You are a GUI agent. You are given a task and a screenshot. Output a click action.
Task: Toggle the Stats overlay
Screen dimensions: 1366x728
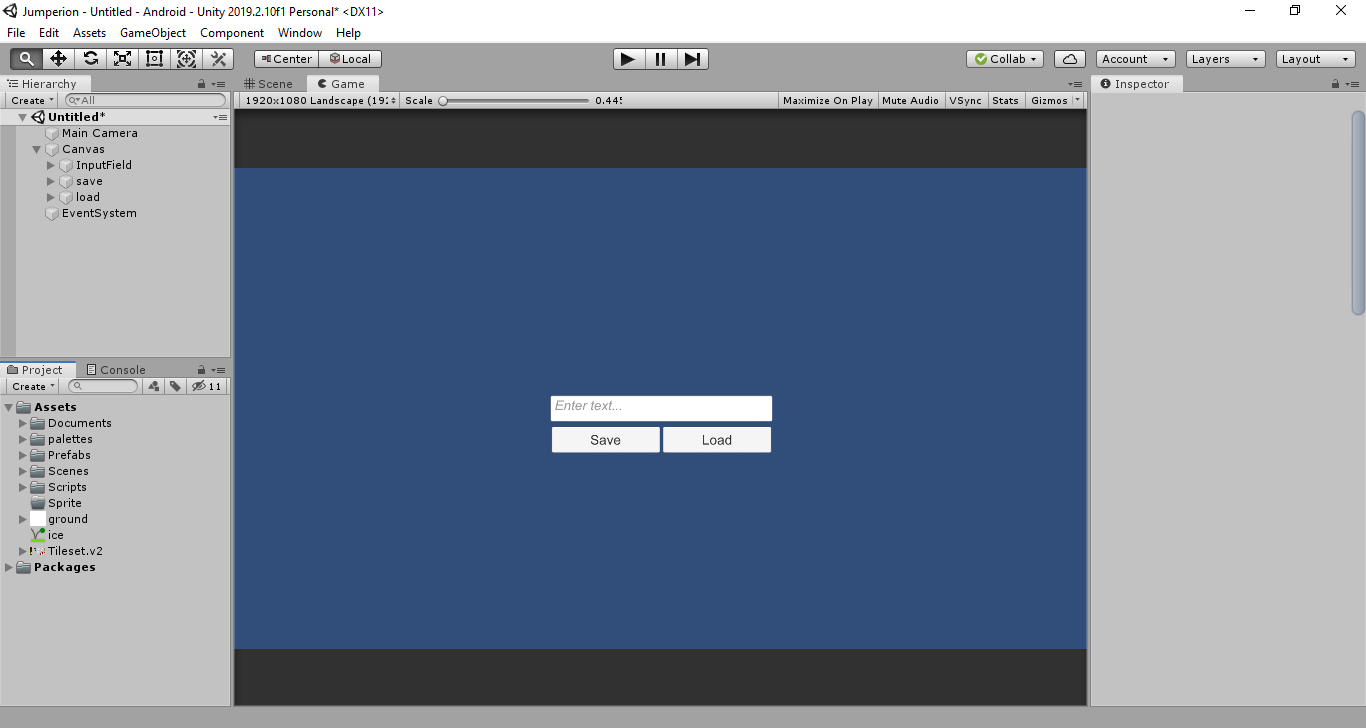[x=1005, y=100]
